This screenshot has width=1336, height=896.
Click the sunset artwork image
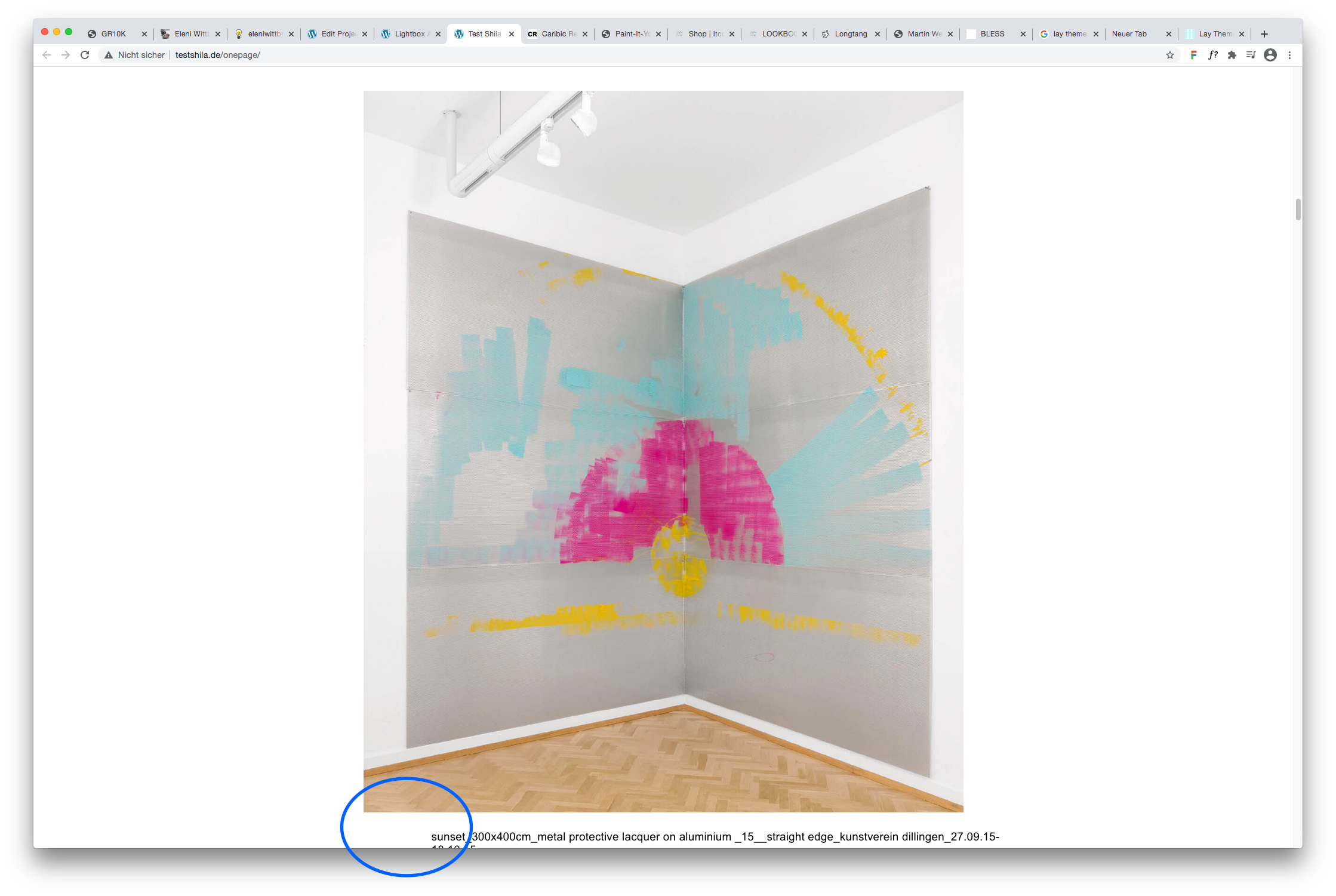[663, 451]
